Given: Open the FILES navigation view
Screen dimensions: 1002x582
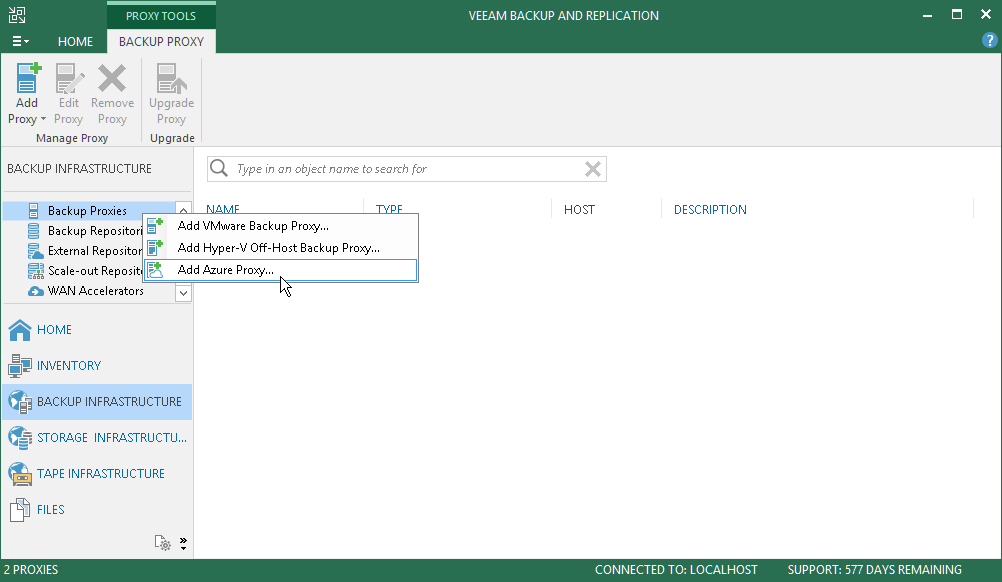Looking at the screenshot, I should tap(97, 510).
